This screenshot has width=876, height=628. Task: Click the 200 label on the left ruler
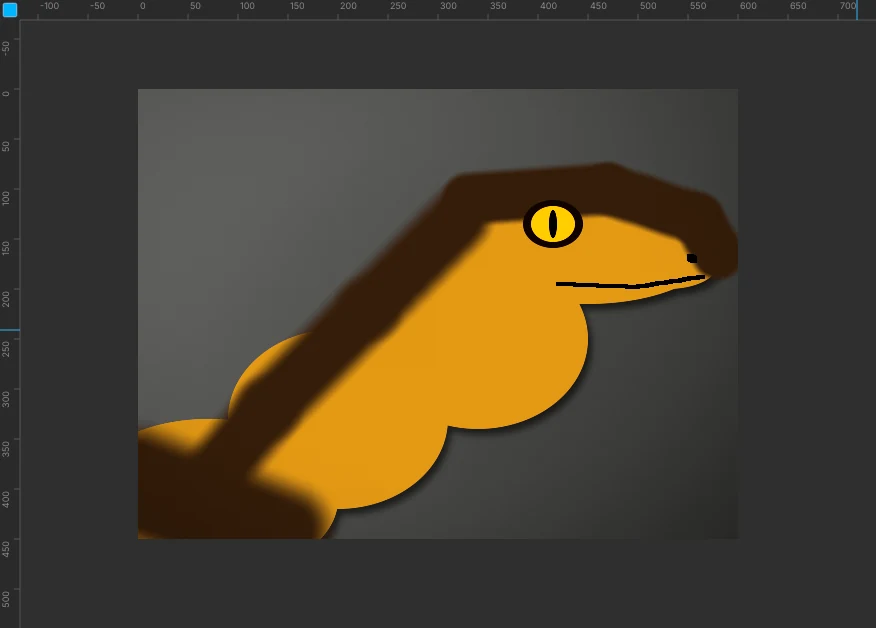6,299
